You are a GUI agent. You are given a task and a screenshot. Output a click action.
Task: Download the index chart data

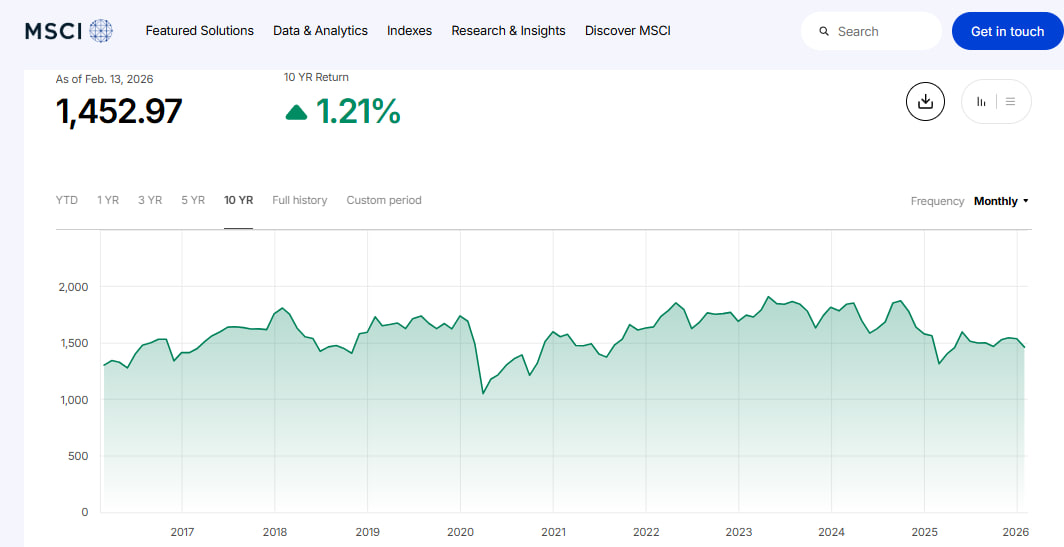tap(925, 101)
